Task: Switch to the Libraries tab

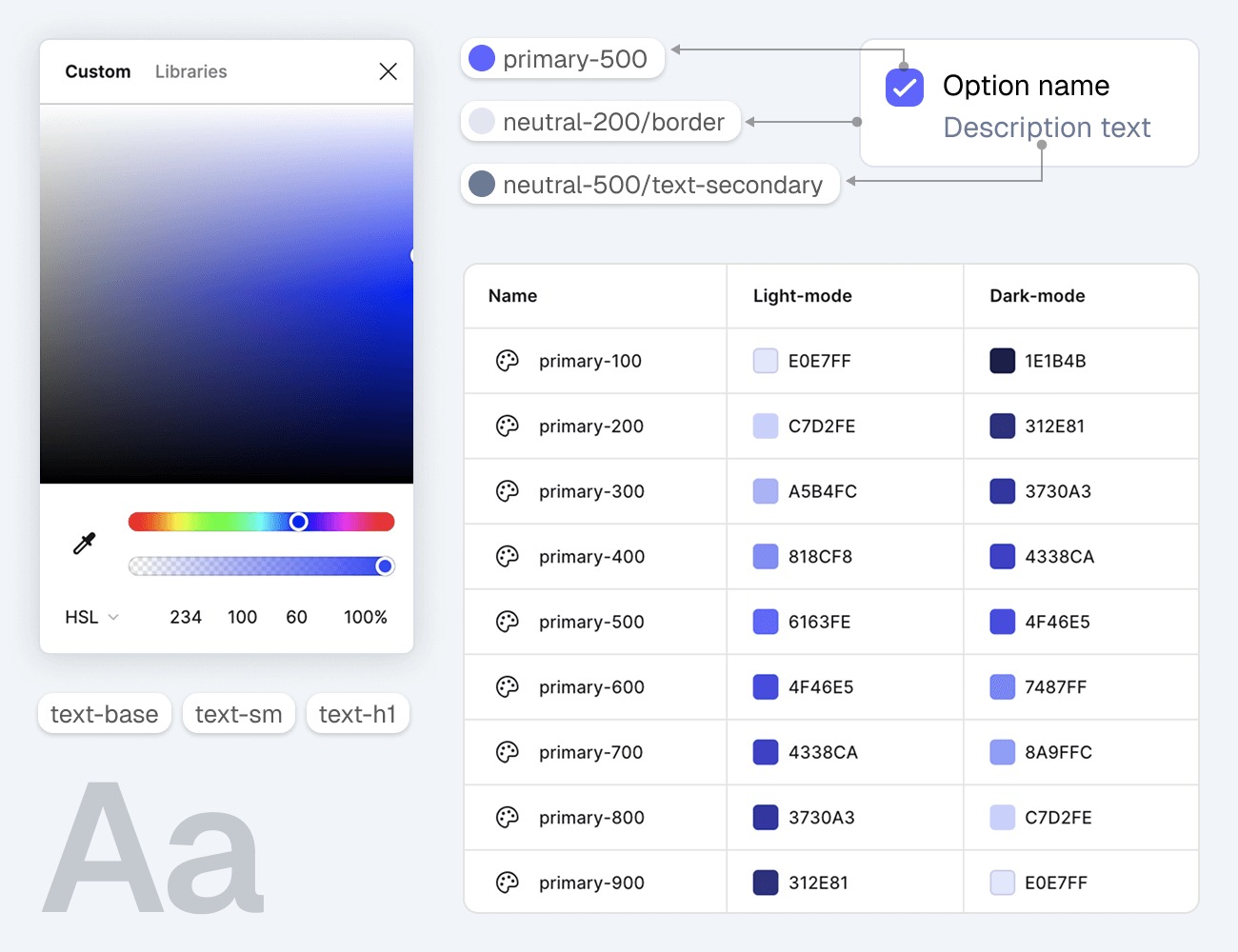Action: tap(190, 71)
